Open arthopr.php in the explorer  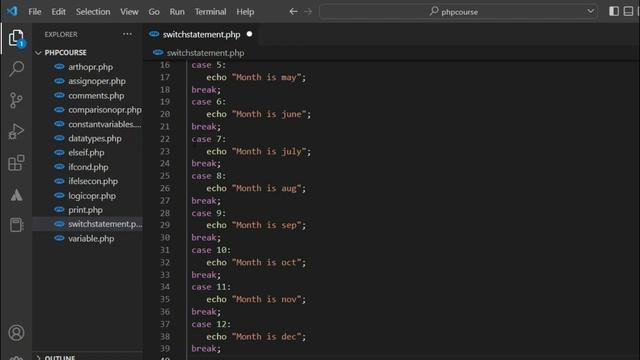click(91, 67)
